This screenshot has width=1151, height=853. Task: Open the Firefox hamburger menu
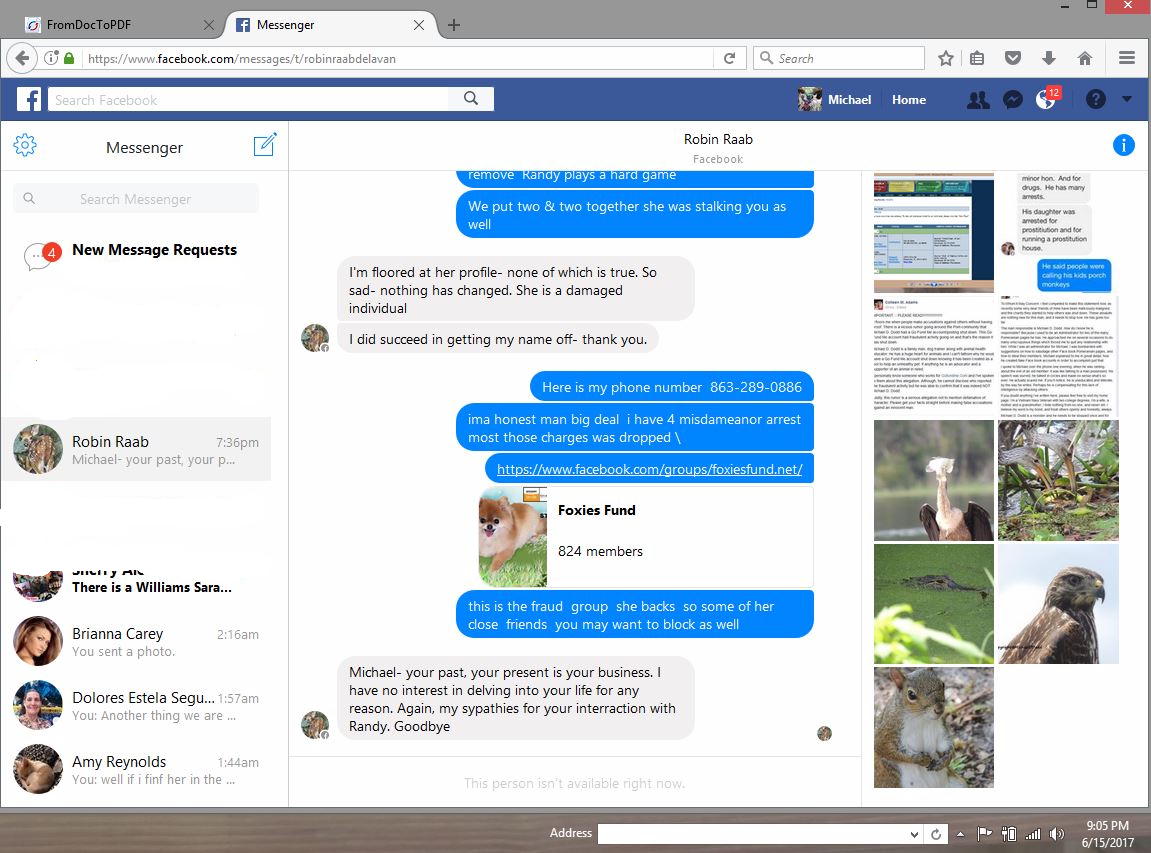1127,58
